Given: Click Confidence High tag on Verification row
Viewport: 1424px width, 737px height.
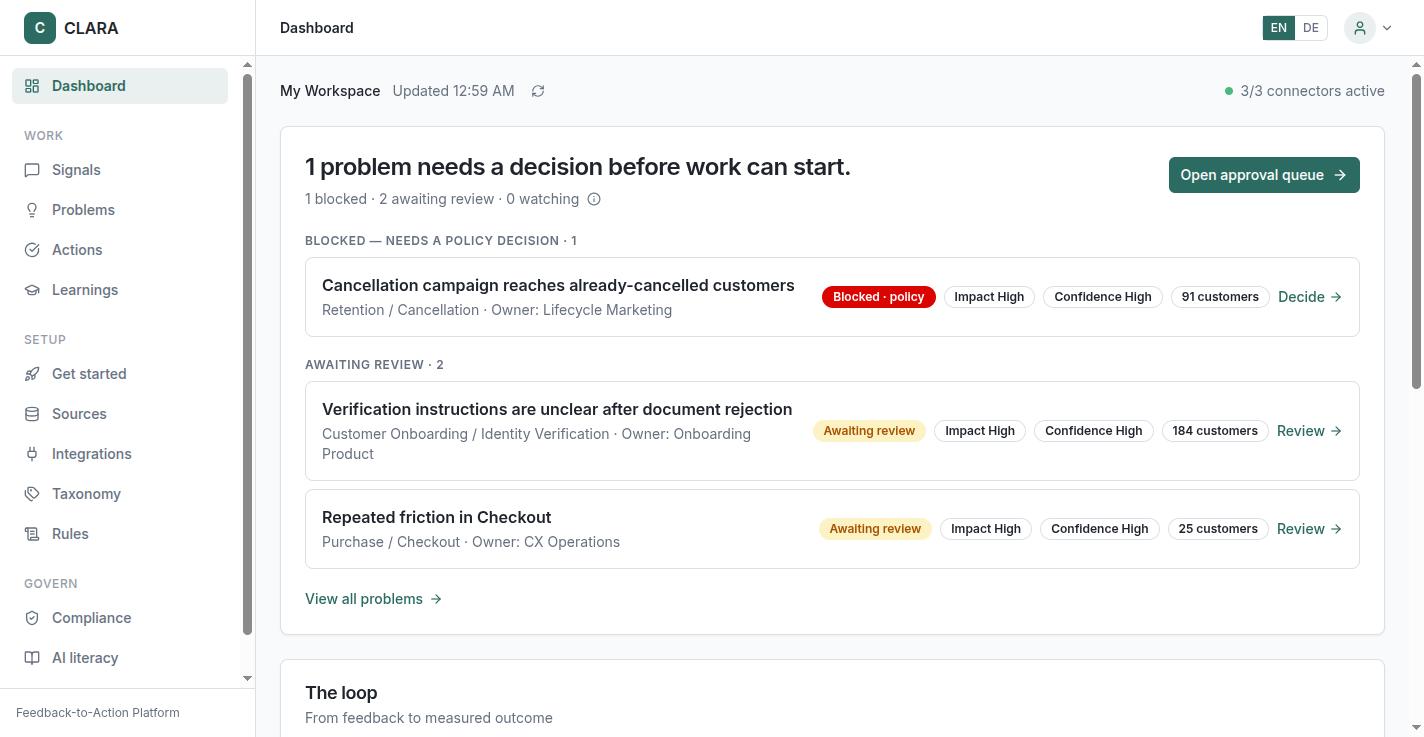Looking at the screenshot, I should tap(1093, 431).
